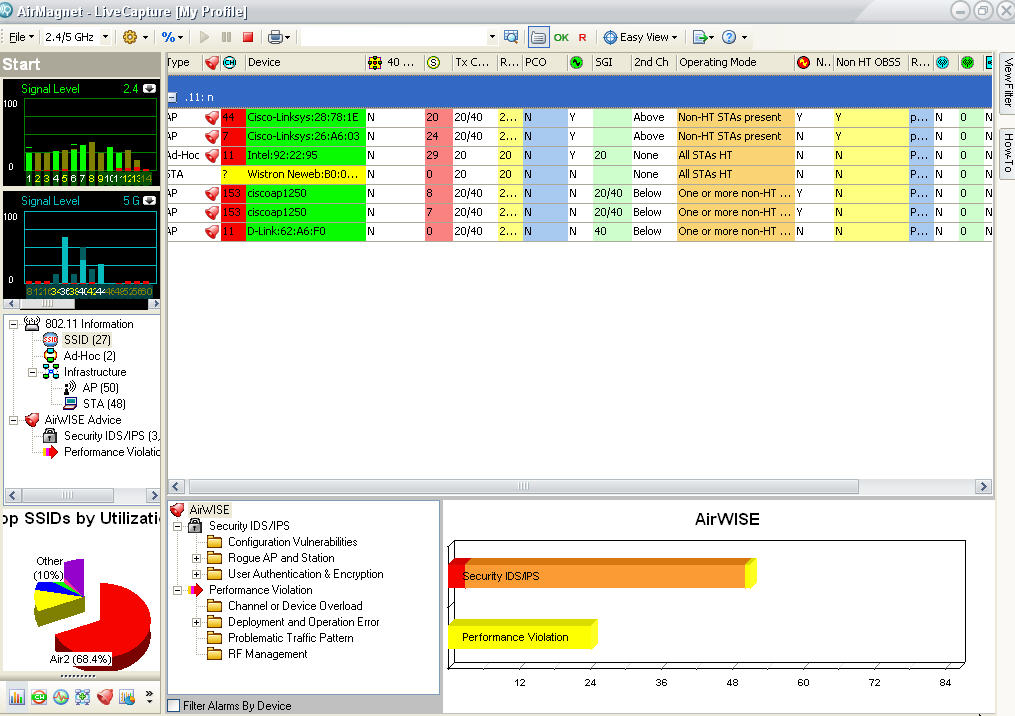Sort by the PCO column header
1015x716 pixels.
point(544,62)
